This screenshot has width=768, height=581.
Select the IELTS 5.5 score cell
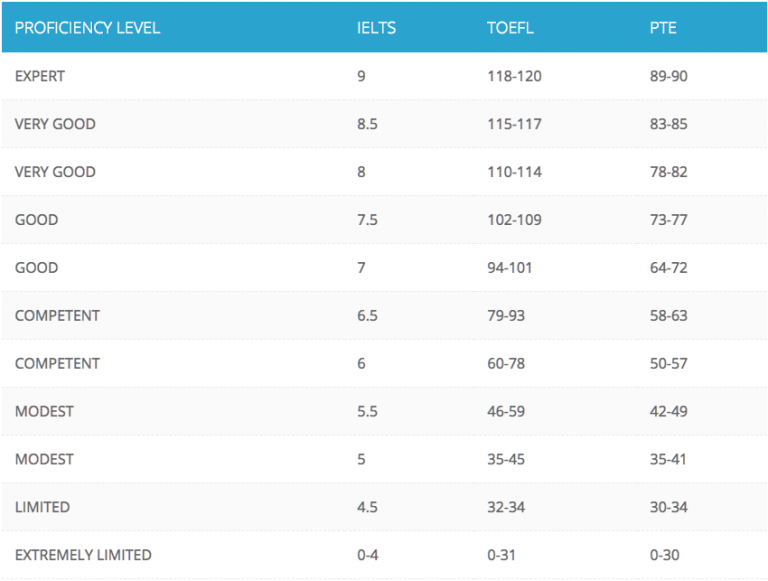(367, 412)
